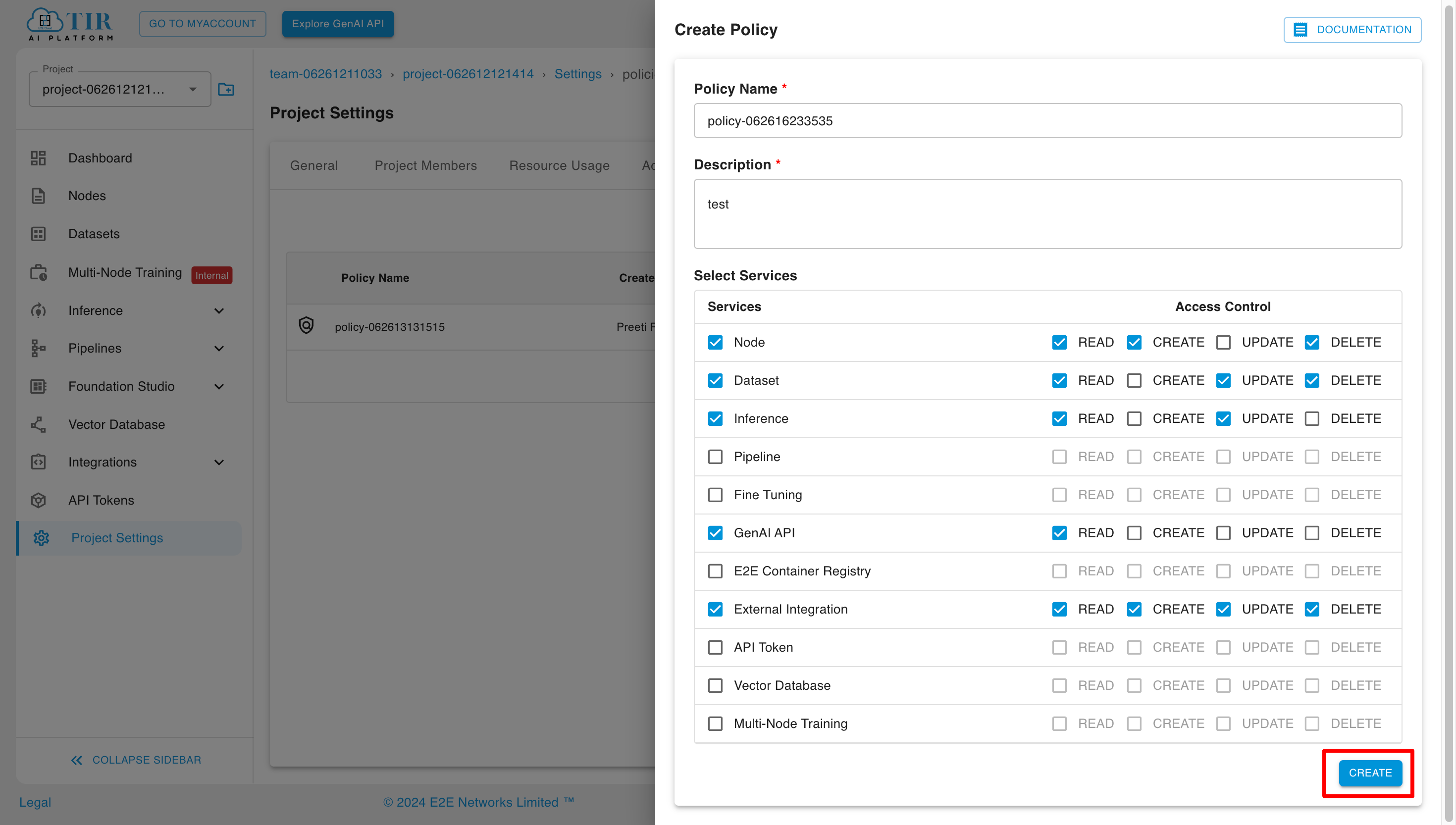Check the Vector Database service checkbox
1456x825 pixels.
715,686
